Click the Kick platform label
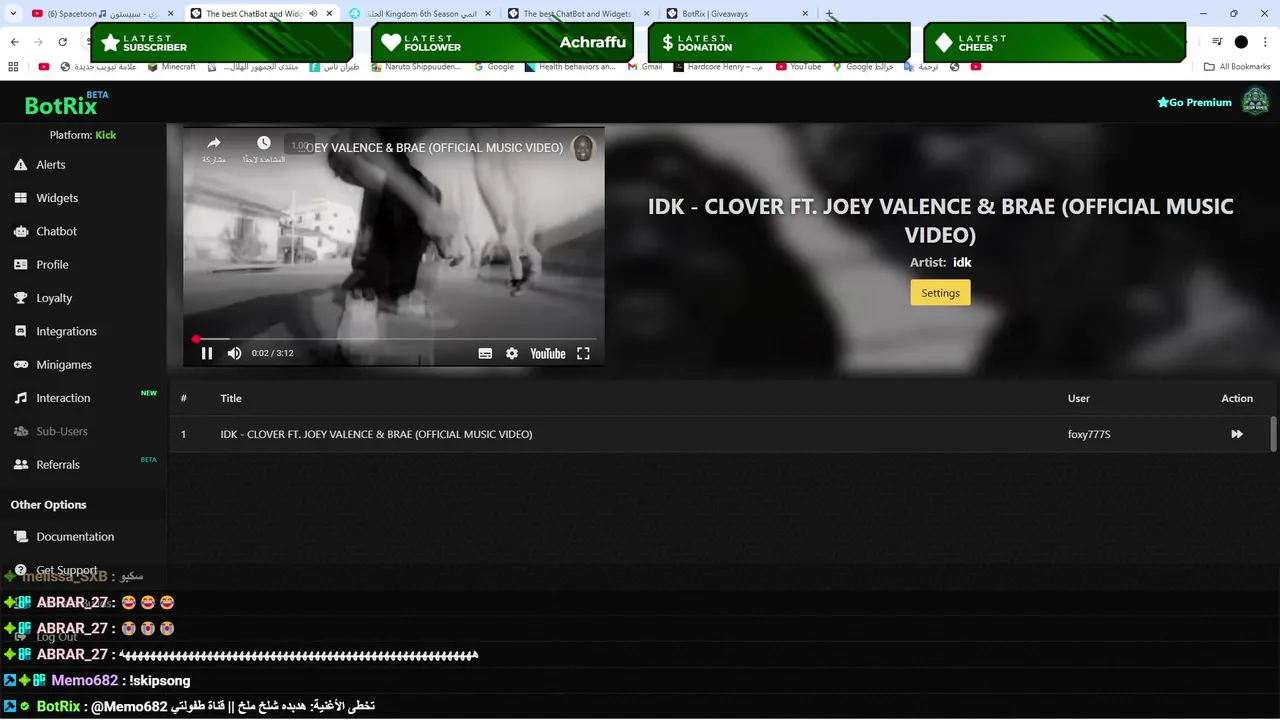 [x=106, y=135]
